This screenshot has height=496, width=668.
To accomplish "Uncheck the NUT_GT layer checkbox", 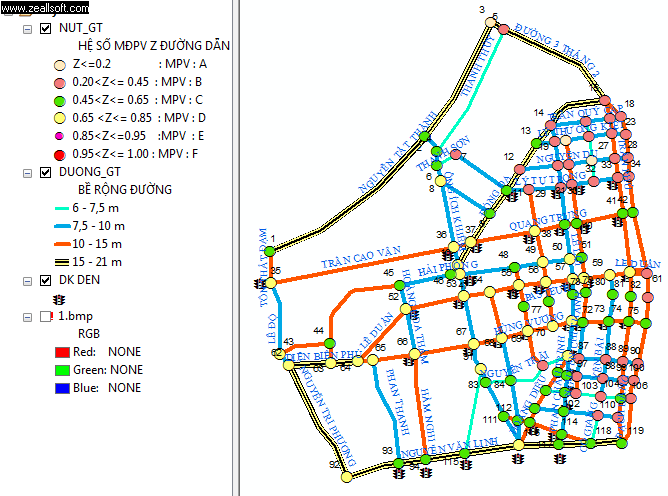I will [x=46, y=29].
